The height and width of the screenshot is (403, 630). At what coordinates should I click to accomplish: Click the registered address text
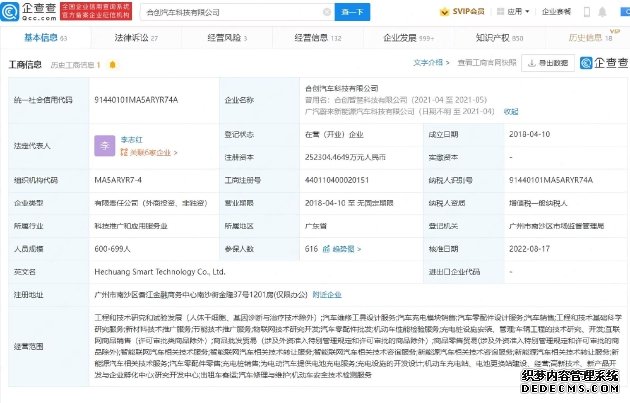(200, 295)
